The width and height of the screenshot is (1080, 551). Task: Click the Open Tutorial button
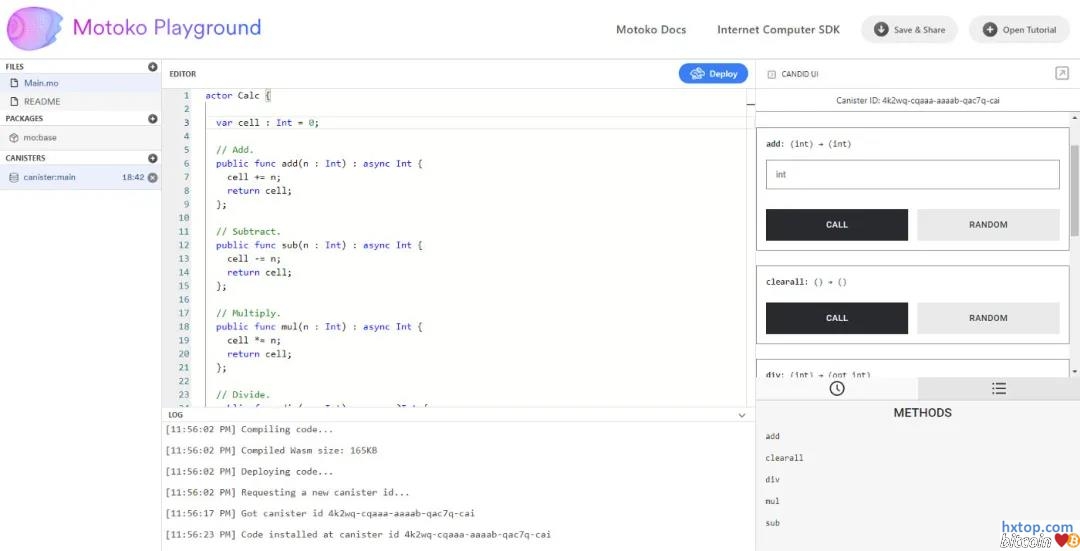point(1019,30)
